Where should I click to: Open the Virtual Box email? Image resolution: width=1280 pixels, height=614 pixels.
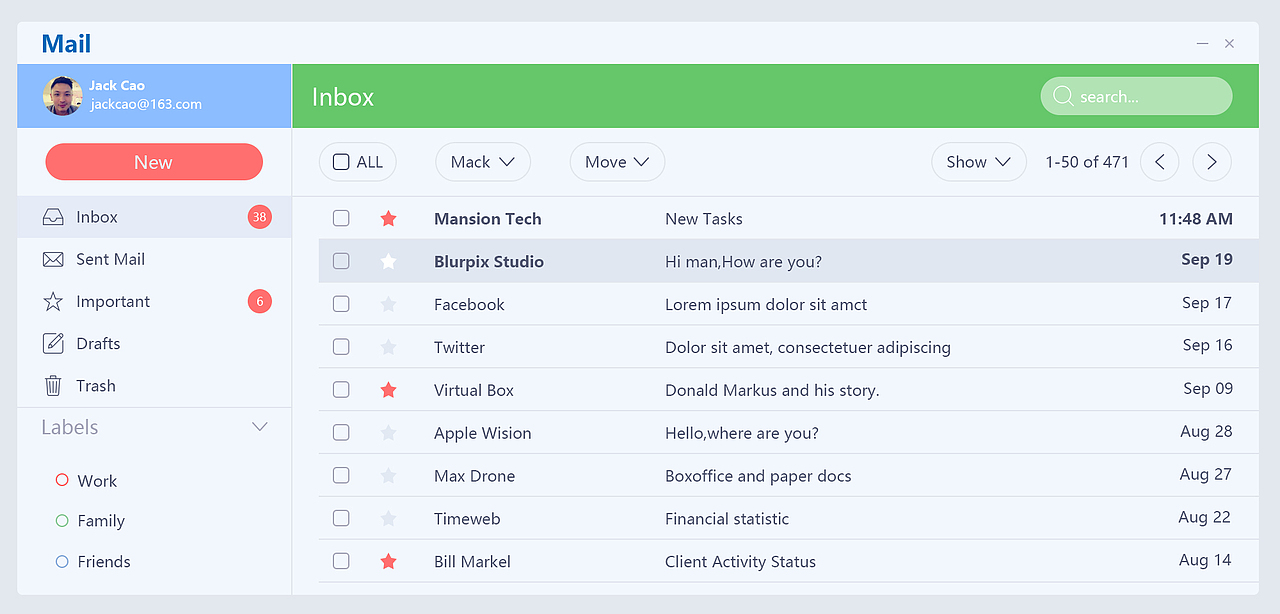pos(771,390)
